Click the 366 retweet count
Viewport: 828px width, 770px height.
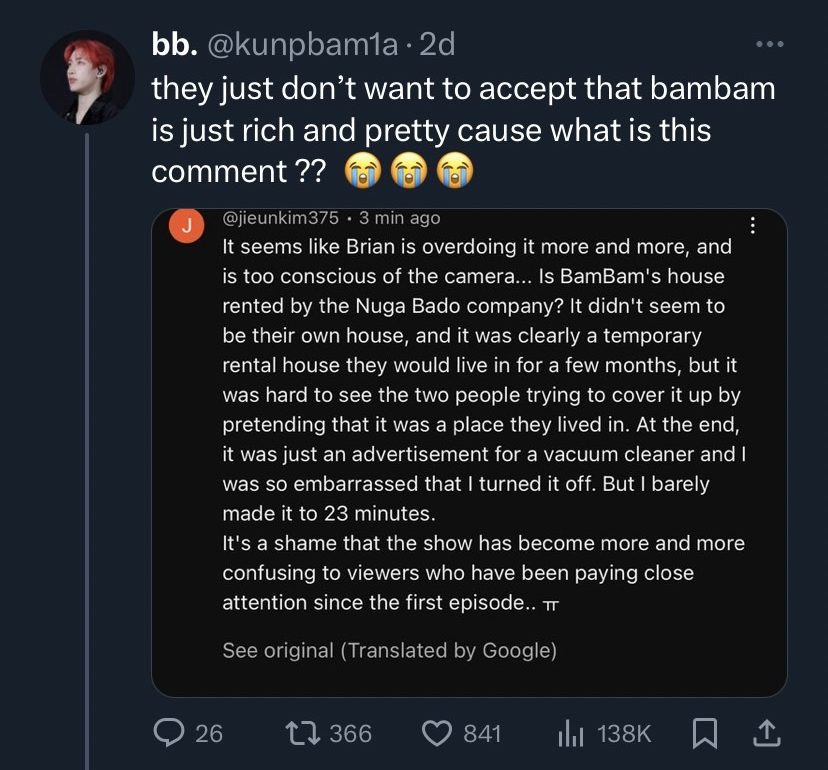(x=351, y=734)
